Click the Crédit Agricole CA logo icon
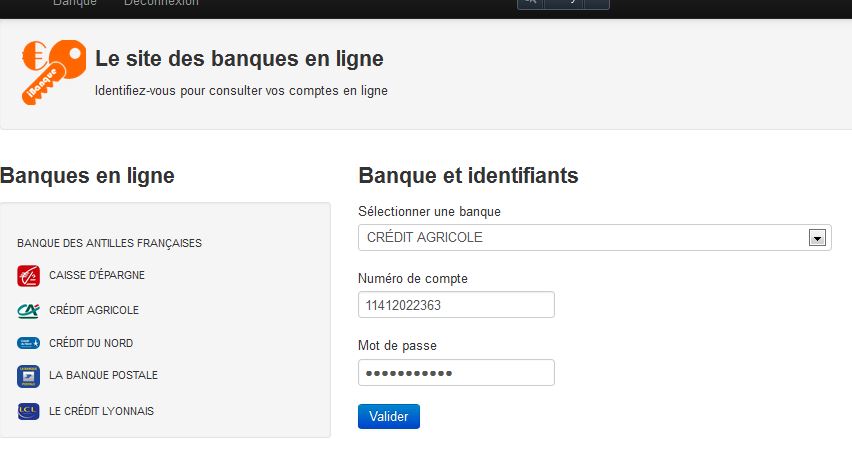852x455 pixels. point(28,310)
